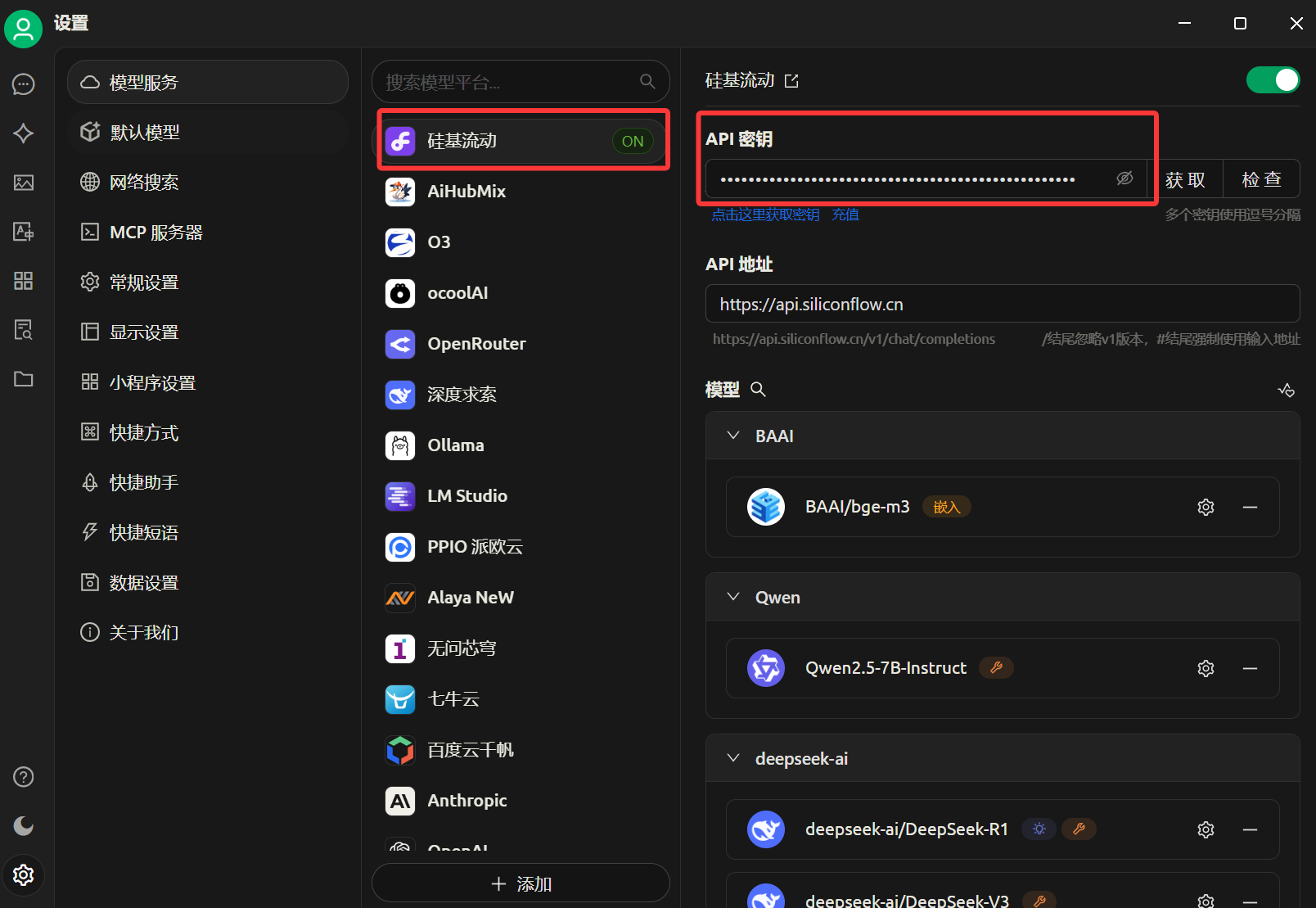Click the settings gear in left sidebar
This screenshot has width=1316, height=908.
pyautogui.click(x=24, y=874)
